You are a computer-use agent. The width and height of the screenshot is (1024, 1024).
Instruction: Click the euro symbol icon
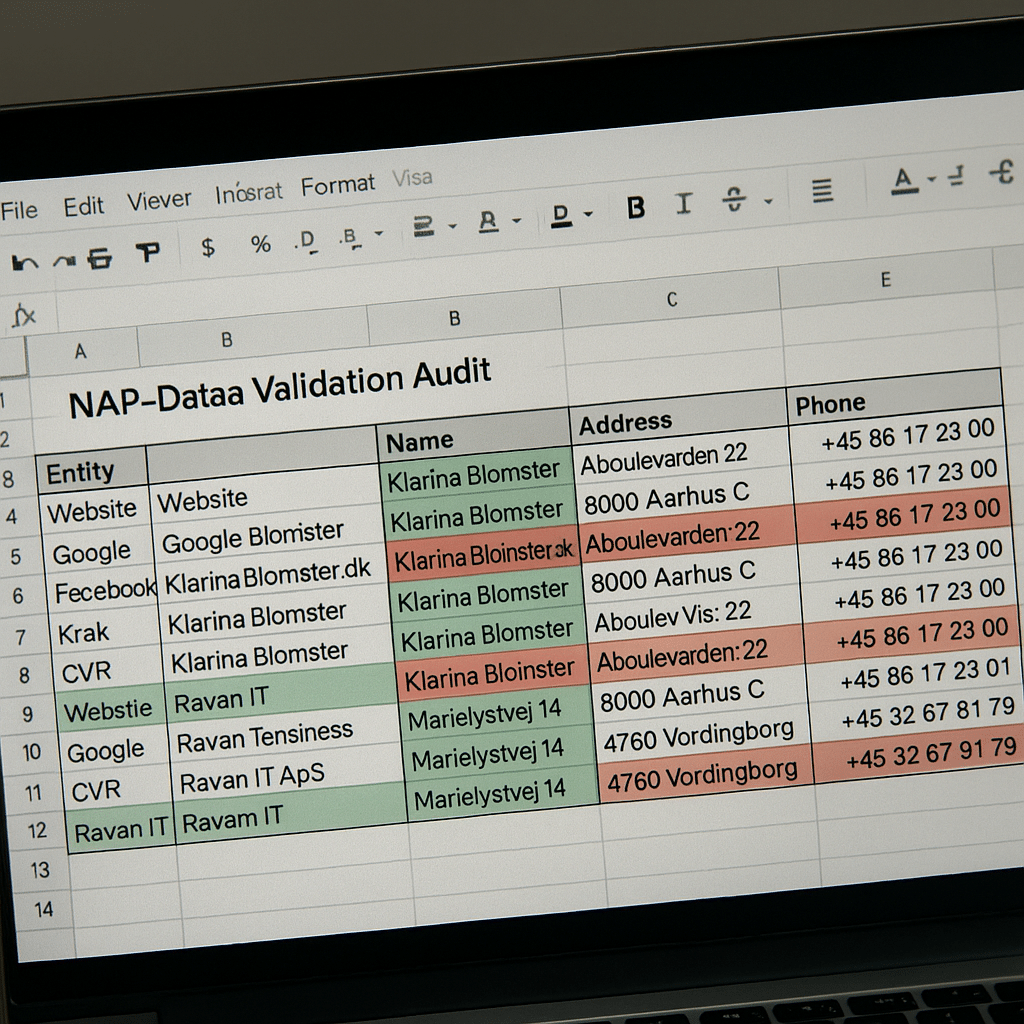pyautogui.click(x=1001, y=172)
